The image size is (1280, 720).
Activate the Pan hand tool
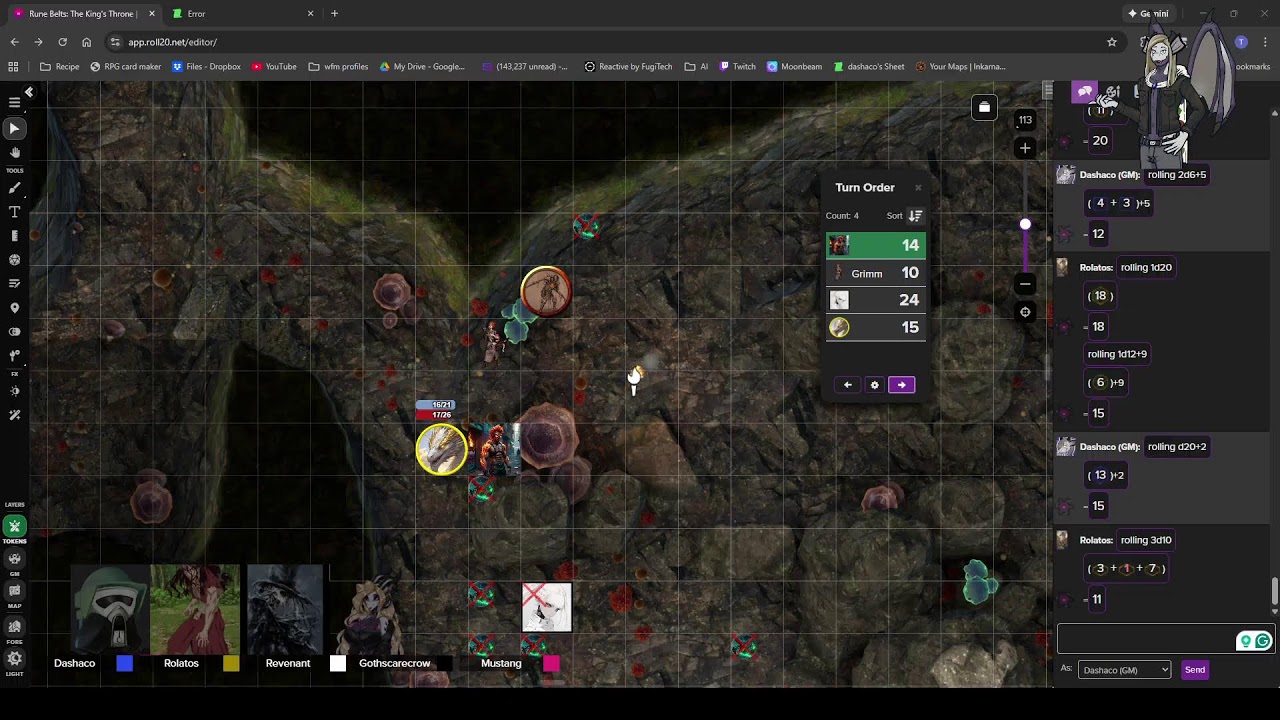point(14,153)
